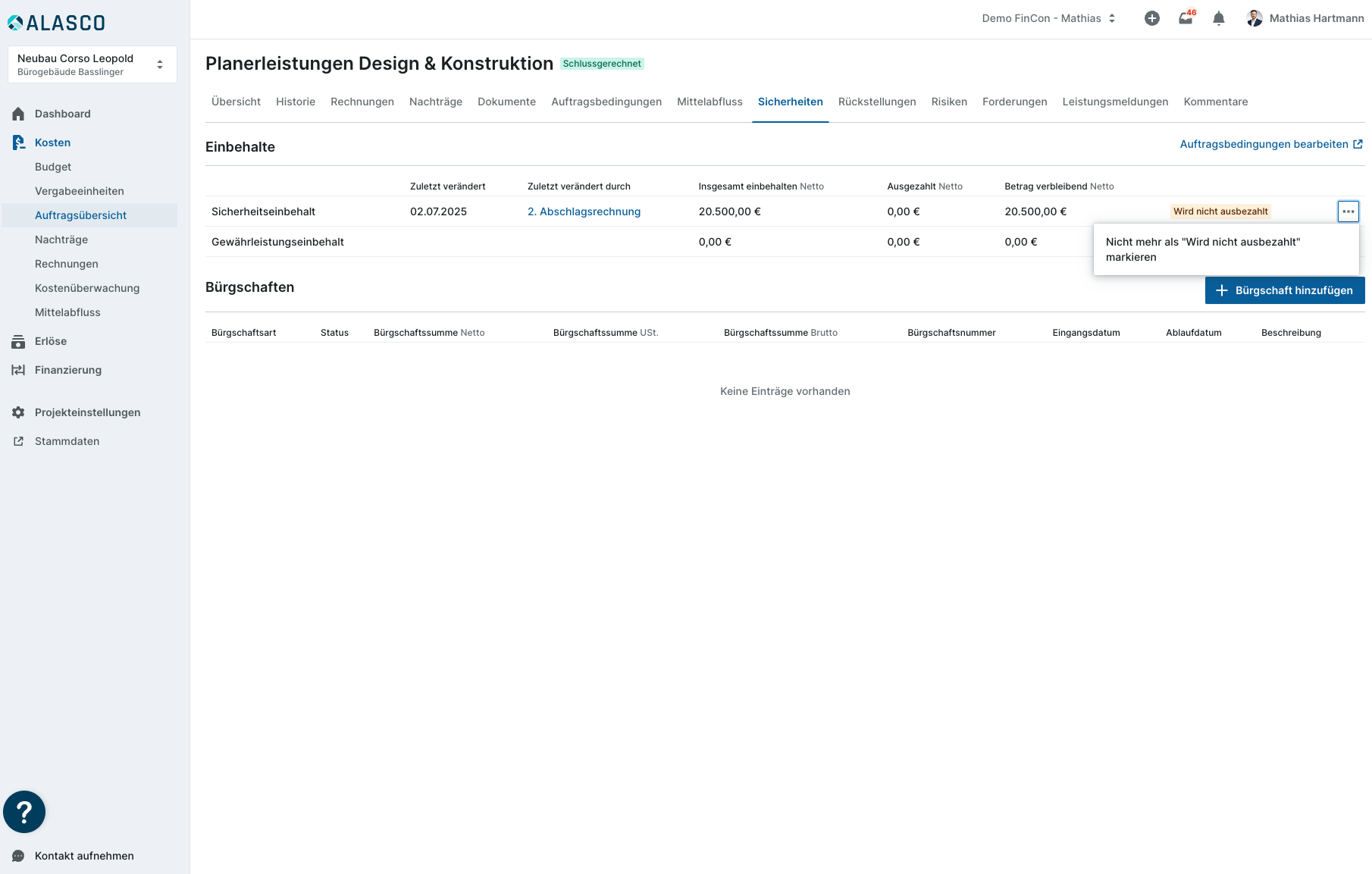Switch to the Rechnungen tab

(362, 102)
